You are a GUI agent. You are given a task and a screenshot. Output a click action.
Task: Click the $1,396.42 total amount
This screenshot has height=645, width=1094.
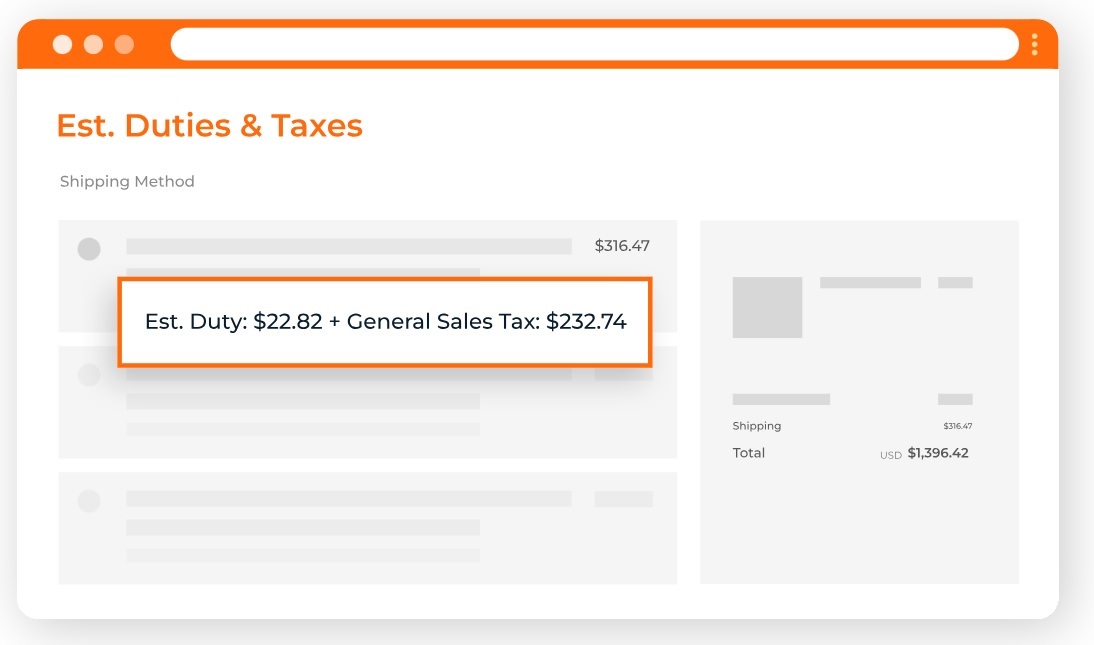[x=938, y=453]
